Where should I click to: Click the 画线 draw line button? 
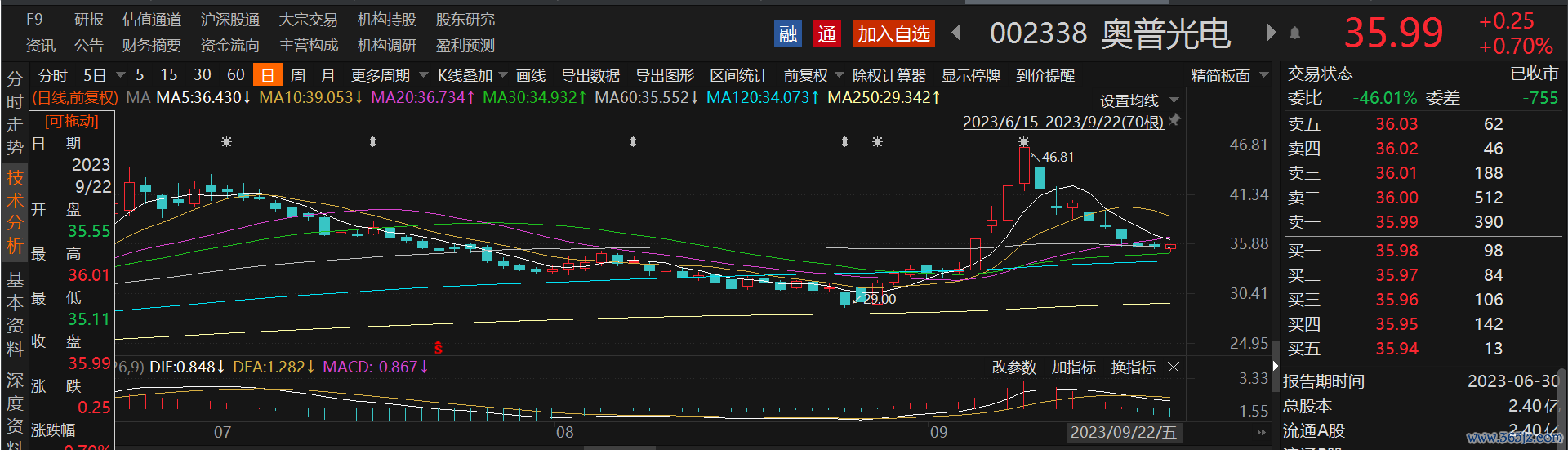coord(531,75)
